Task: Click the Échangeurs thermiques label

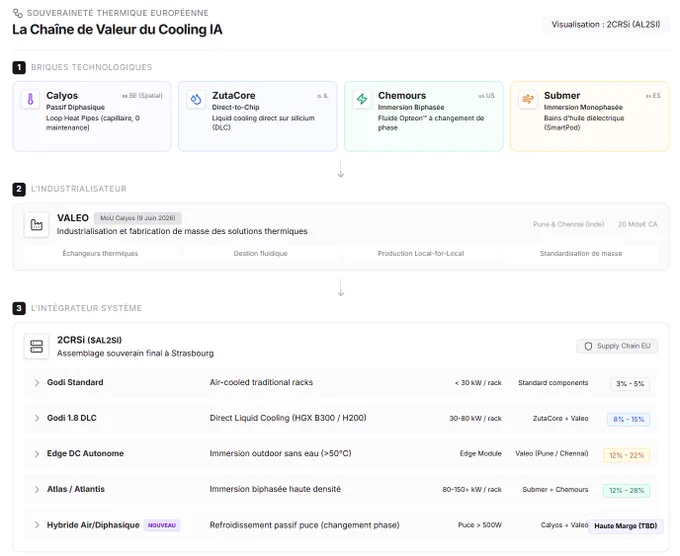Action: (100, 253)
